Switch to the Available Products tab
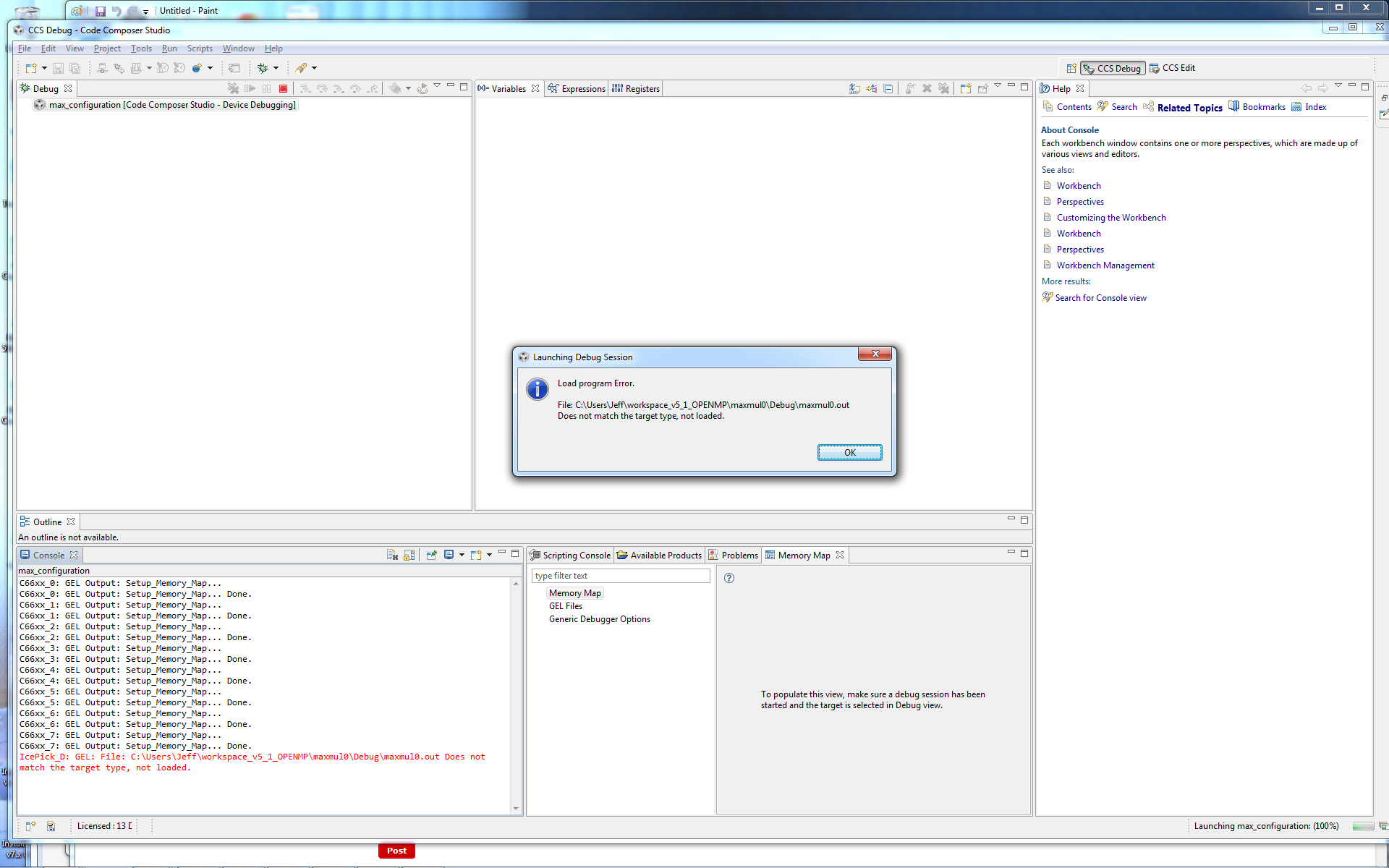 coord(660,555)
